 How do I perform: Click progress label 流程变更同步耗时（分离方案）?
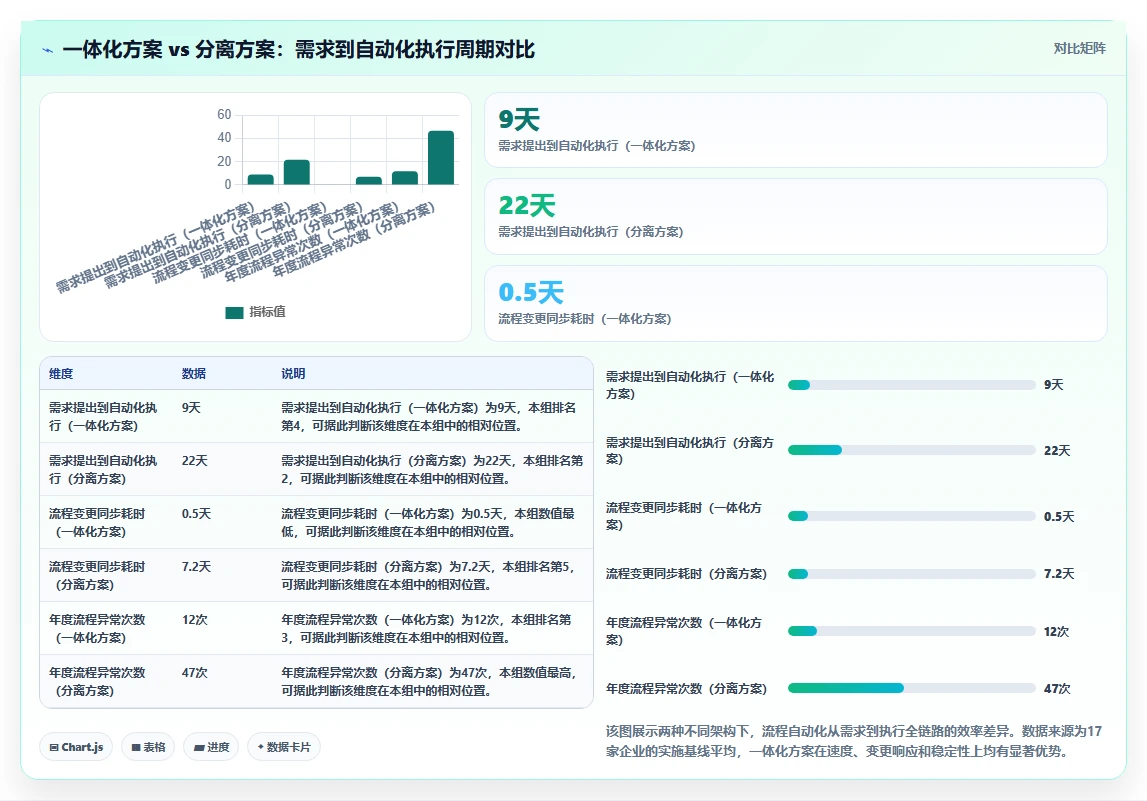(686, 574)
